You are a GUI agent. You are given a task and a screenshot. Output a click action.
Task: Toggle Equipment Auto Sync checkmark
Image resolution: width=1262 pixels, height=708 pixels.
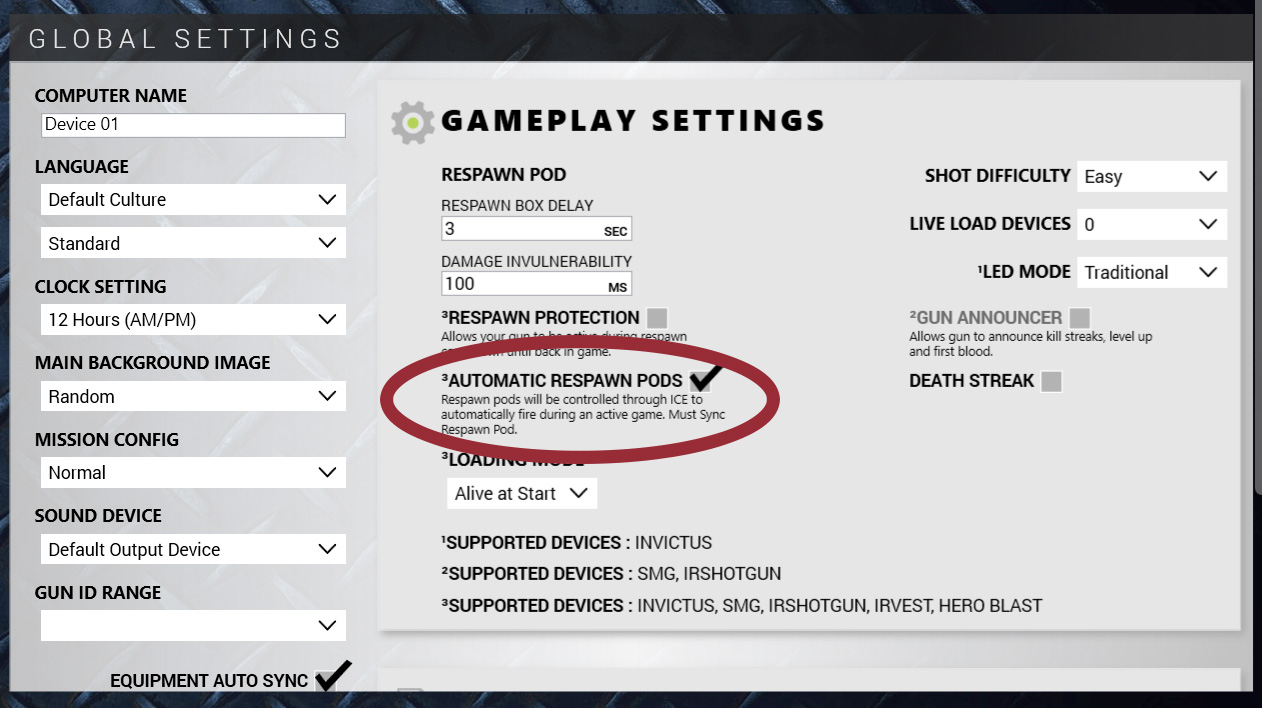pos(332,677)
